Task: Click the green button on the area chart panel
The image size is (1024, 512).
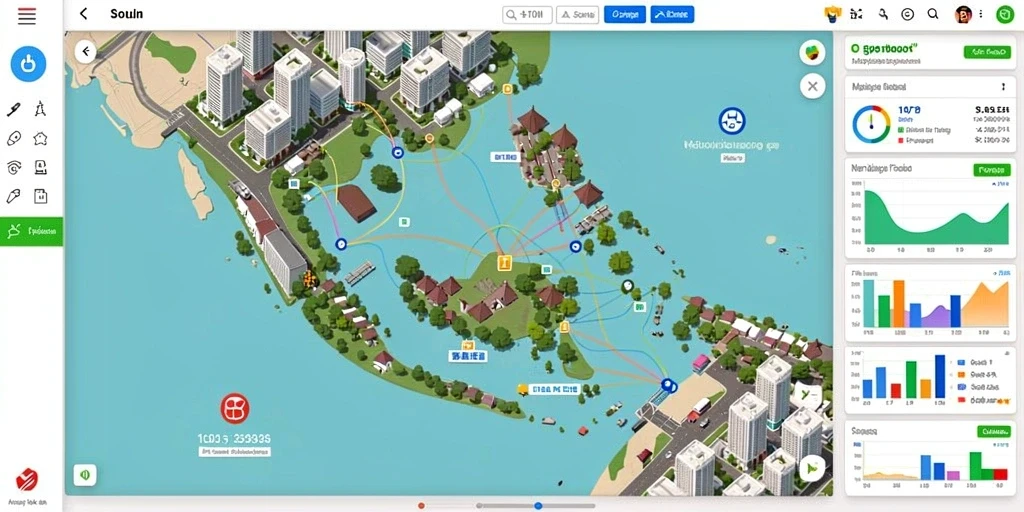Action: (x=991, y=170)
